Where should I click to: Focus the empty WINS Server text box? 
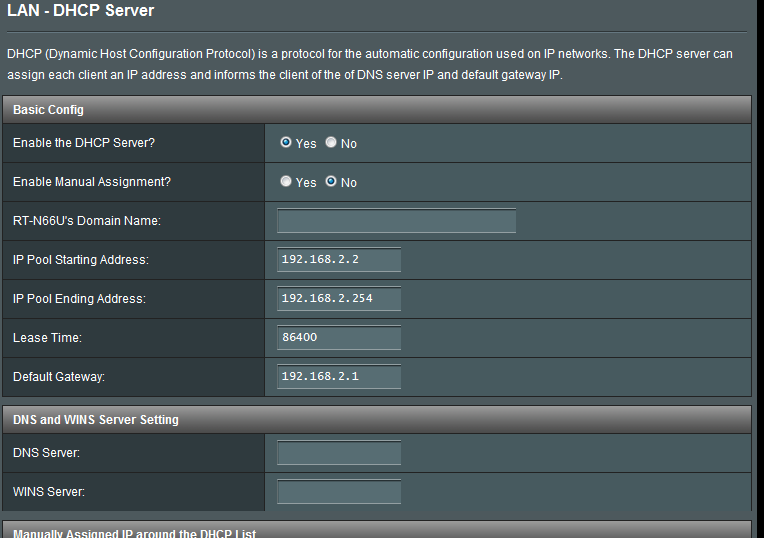(339, 492)
